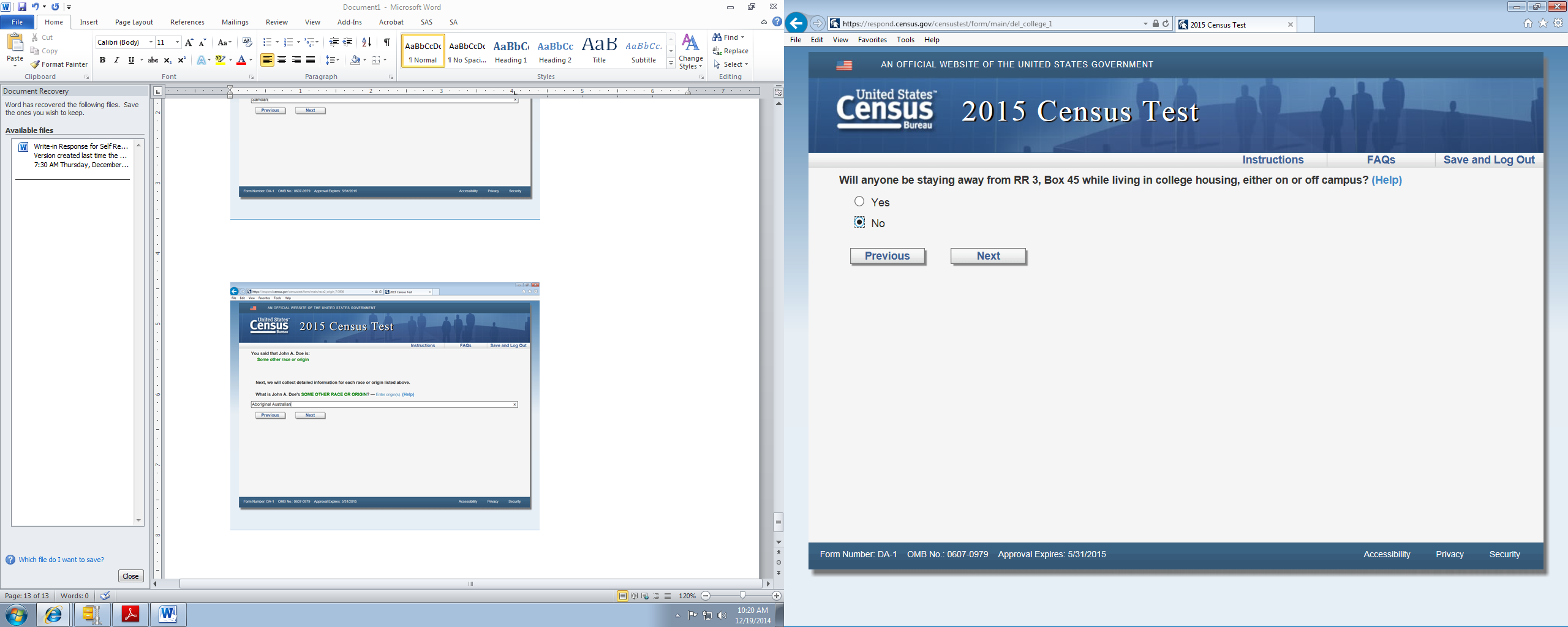
Task: Toggle show/hide paragraph marks
Action: pyautogui.click(x=387, y=42)
